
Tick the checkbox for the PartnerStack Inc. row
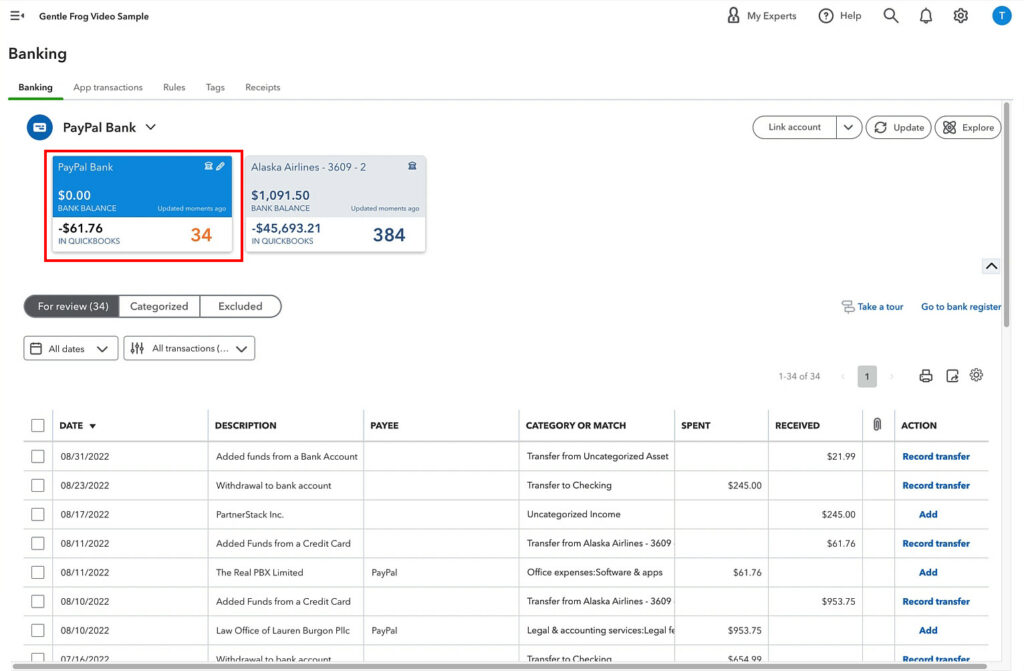coord(37,514)
